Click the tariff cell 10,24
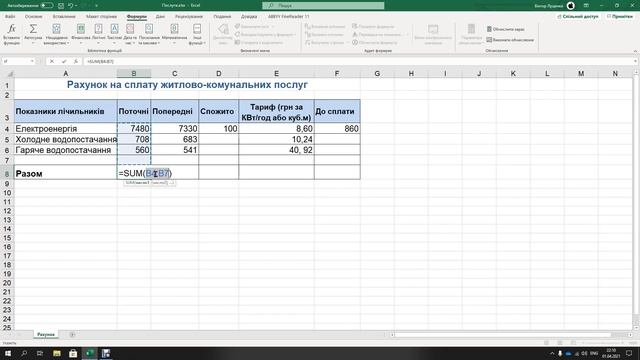Image resolution: width=640 pixels, height=360 pixels. point(276,139)
